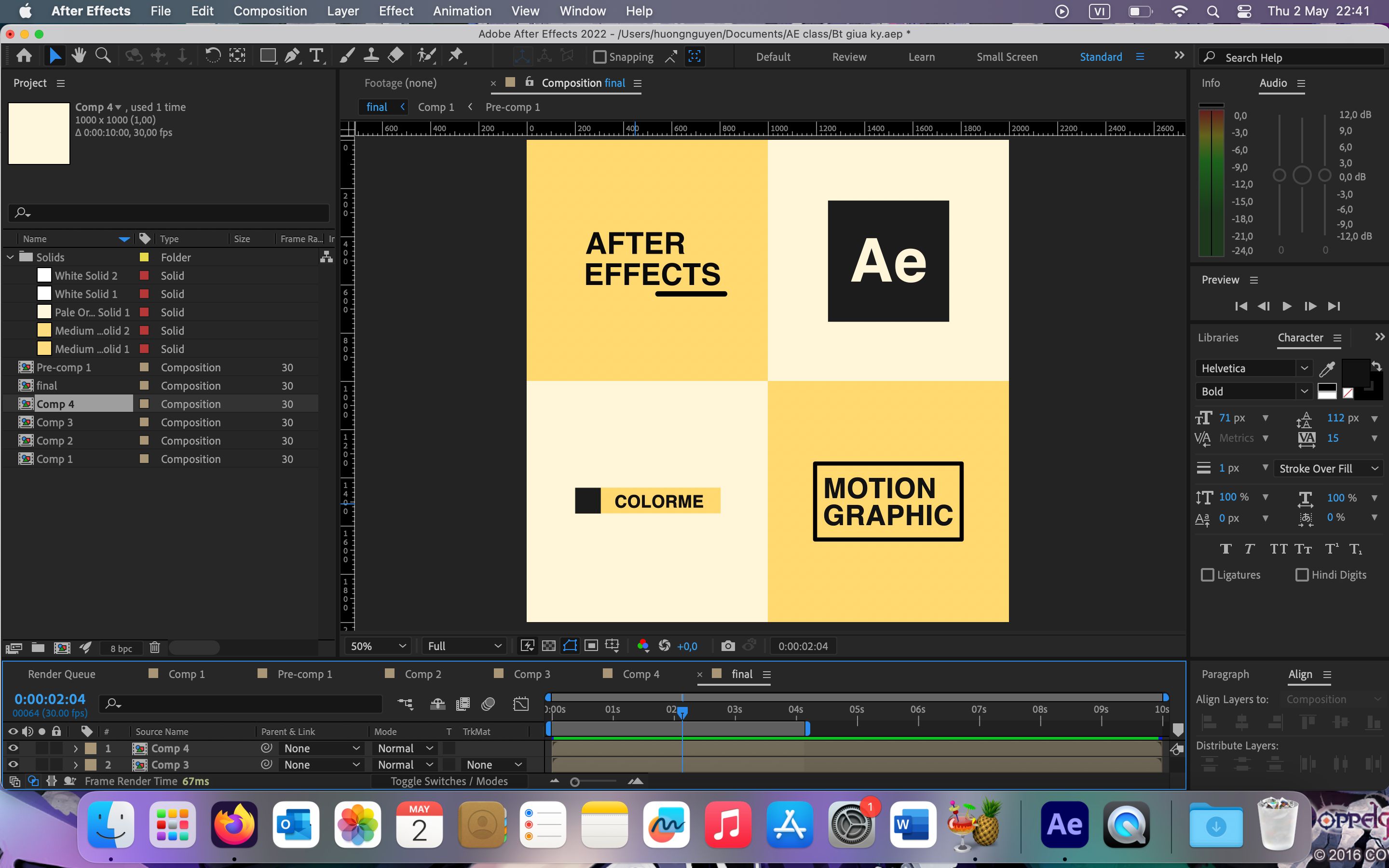This screenshot has height=868, width=1389.
Task: Switch to the Review workspace
Action: pos(849,57)
